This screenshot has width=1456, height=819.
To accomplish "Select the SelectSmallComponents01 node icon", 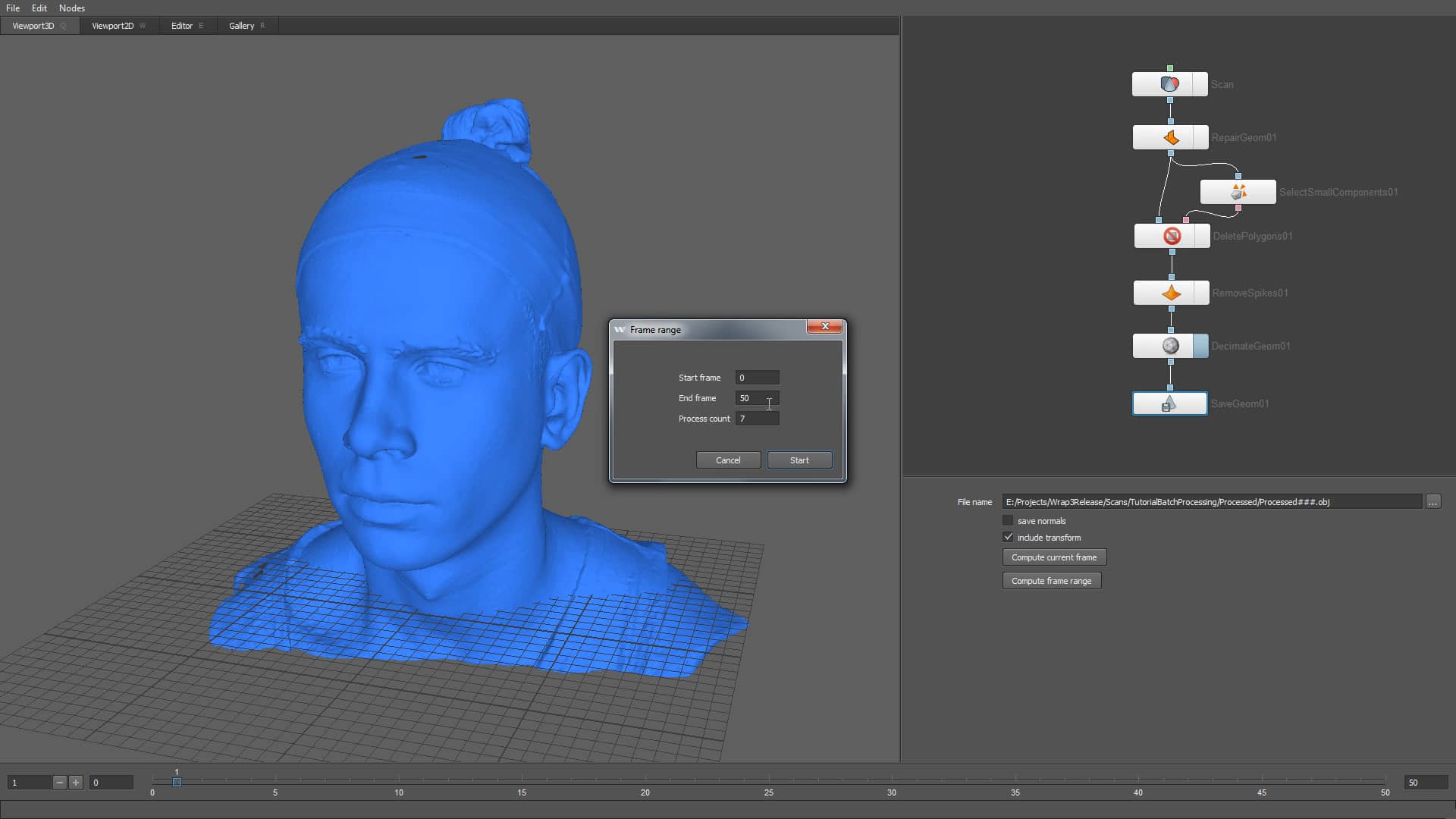I will pyautogui.click(x=1238, y=192).
